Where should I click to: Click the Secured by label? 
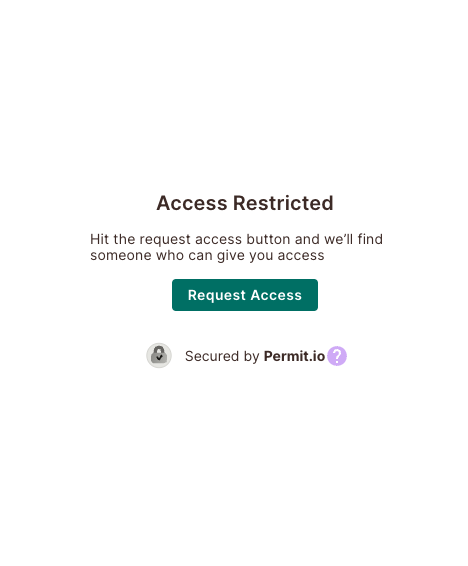pyautogui.click(x=222, y=356)
